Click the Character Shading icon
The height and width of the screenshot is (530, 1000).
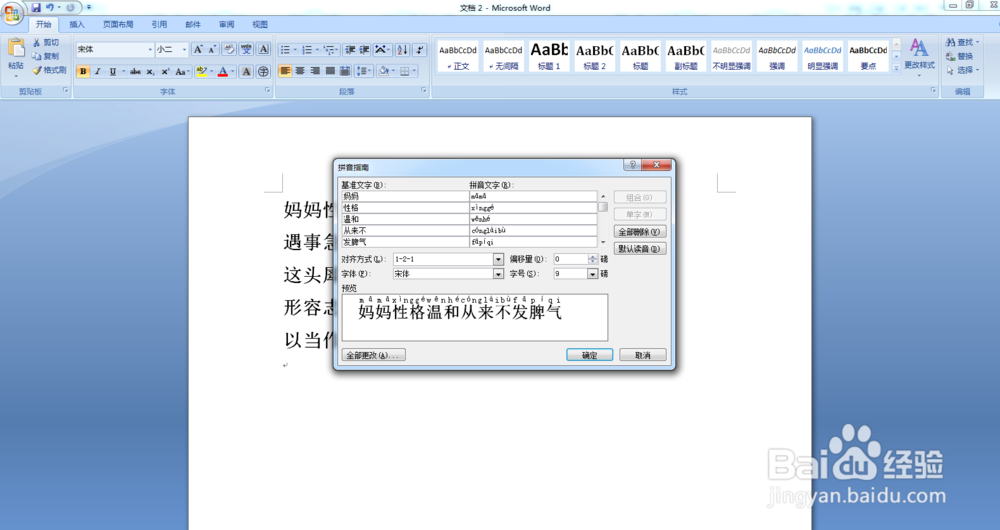click(247, 71)
